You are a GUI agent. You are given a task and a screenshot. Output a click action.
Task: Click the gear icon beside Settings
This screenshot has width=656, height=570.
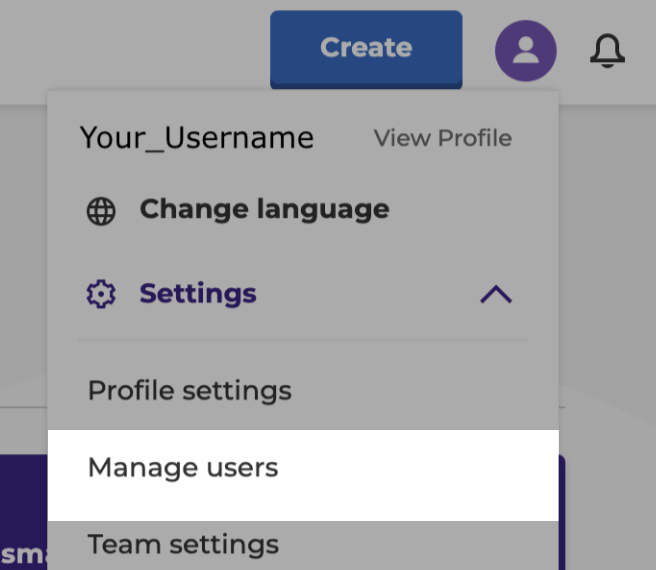tap(101, 294)
